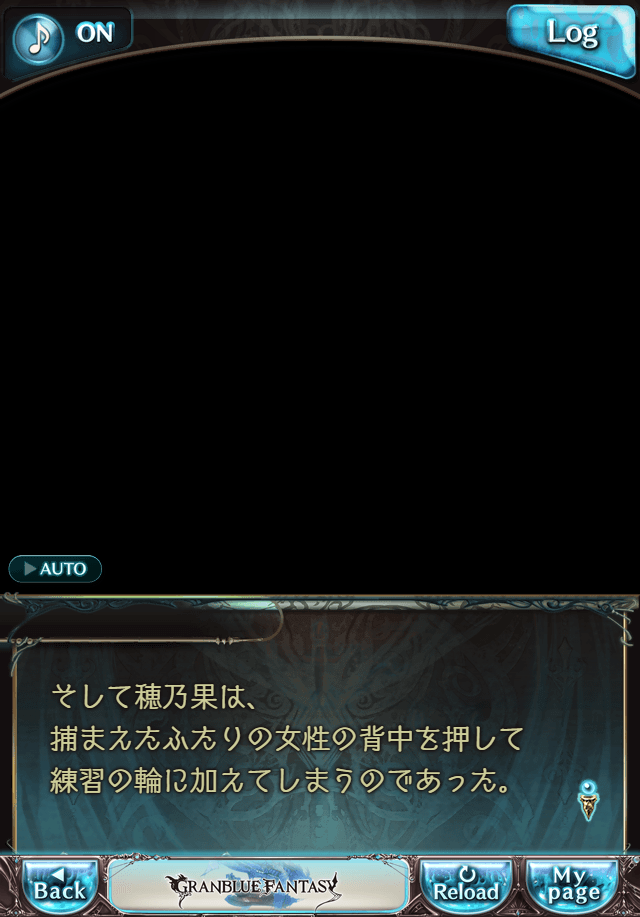
Task: Switch the sound ON label off
Action: pyautogui.click(x=95, y=33)
